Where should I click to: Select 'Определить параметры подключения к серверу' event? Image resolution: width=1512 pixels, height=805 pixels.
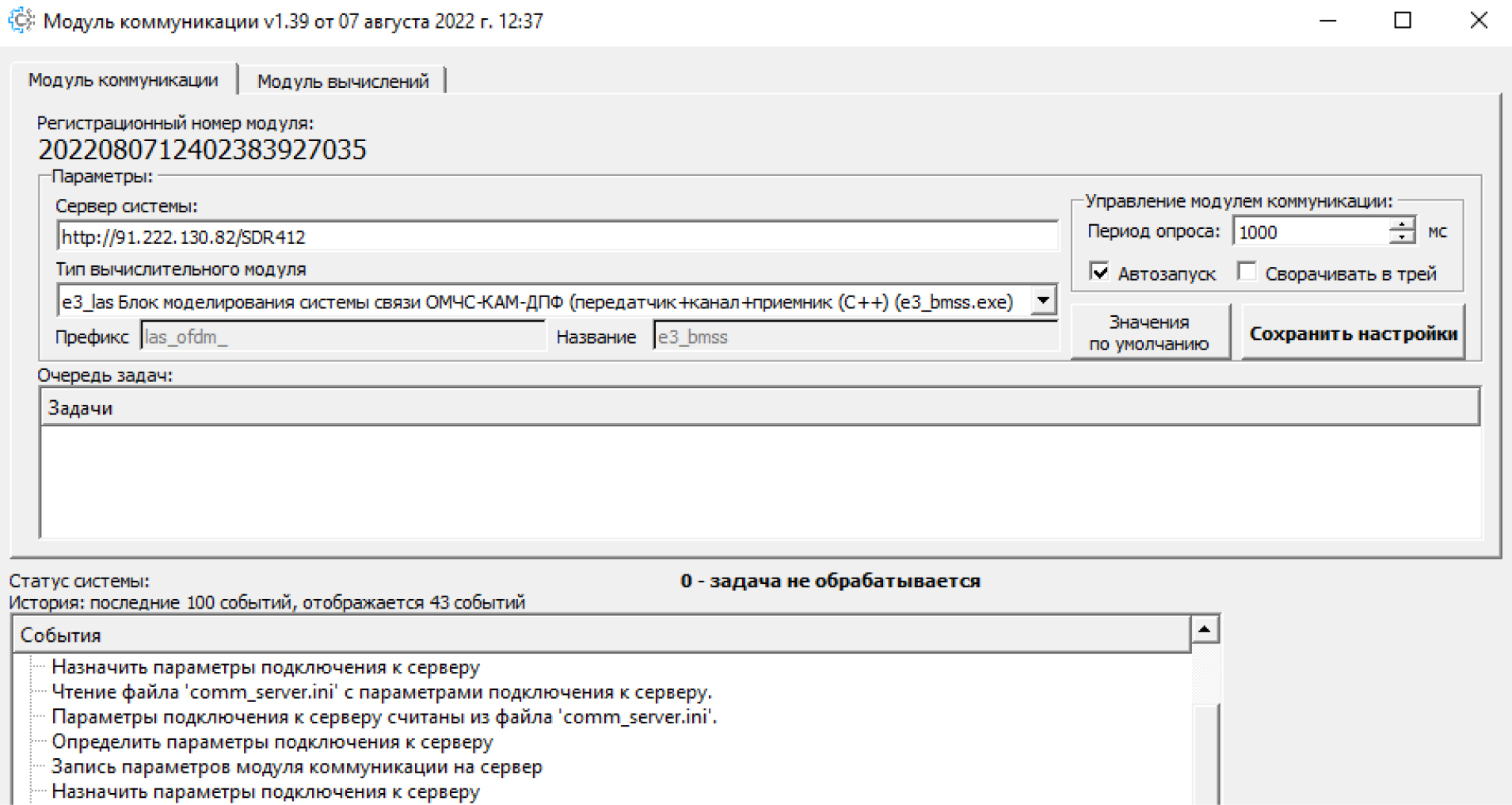click(x=272, y=742)
